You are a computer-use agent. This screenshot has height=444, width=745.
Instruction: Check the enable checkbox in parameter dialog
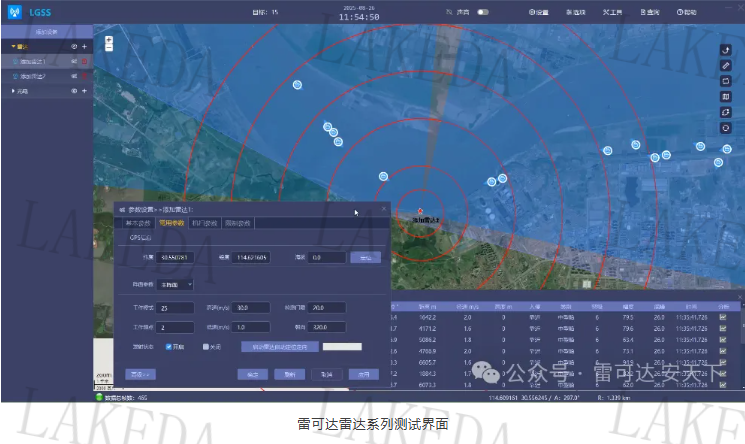pyautogui.click(x=169, y=347)
